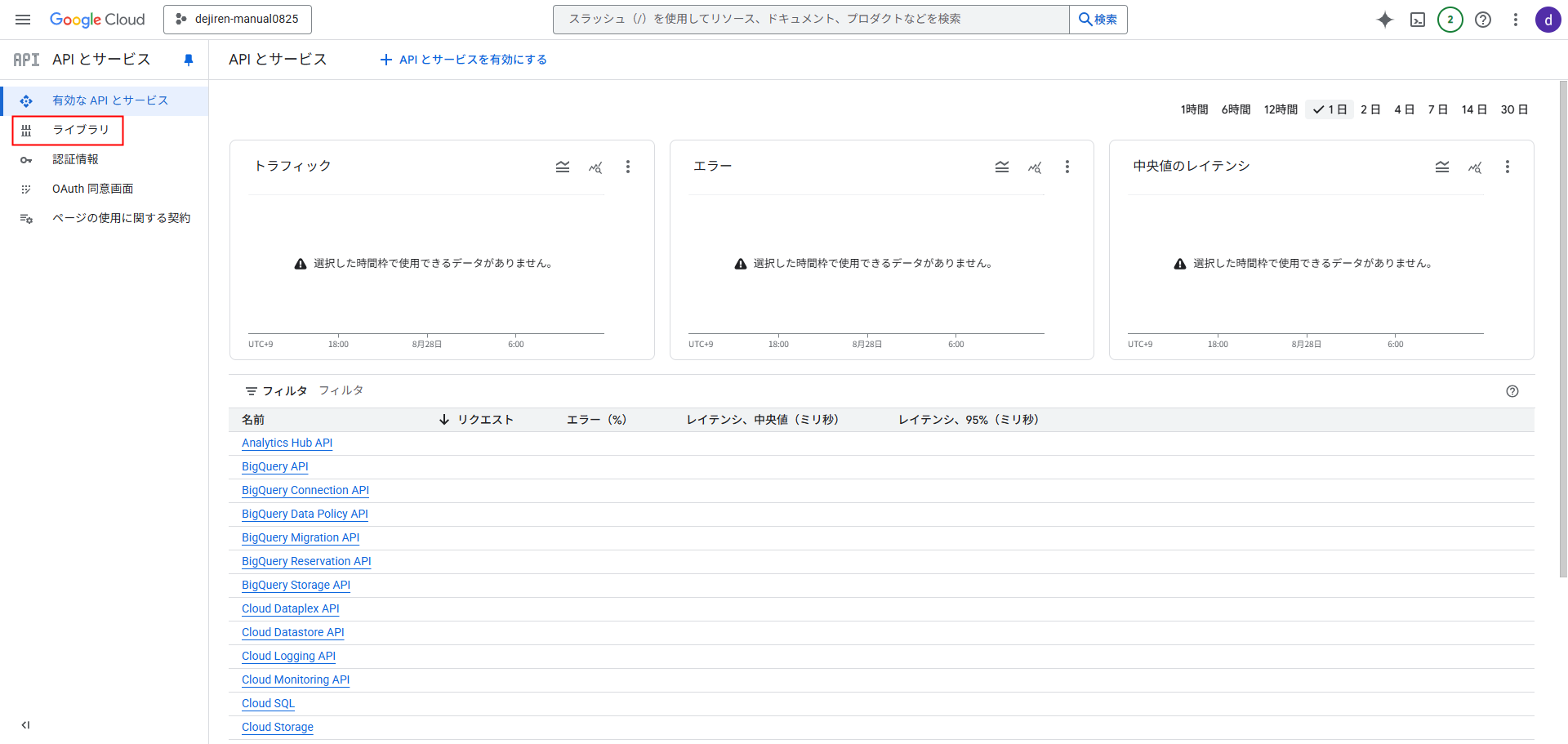The image size is (1568, 744).
Task: Open more options menu on 中央値のレイテンシ chart
Action: 1507,167
